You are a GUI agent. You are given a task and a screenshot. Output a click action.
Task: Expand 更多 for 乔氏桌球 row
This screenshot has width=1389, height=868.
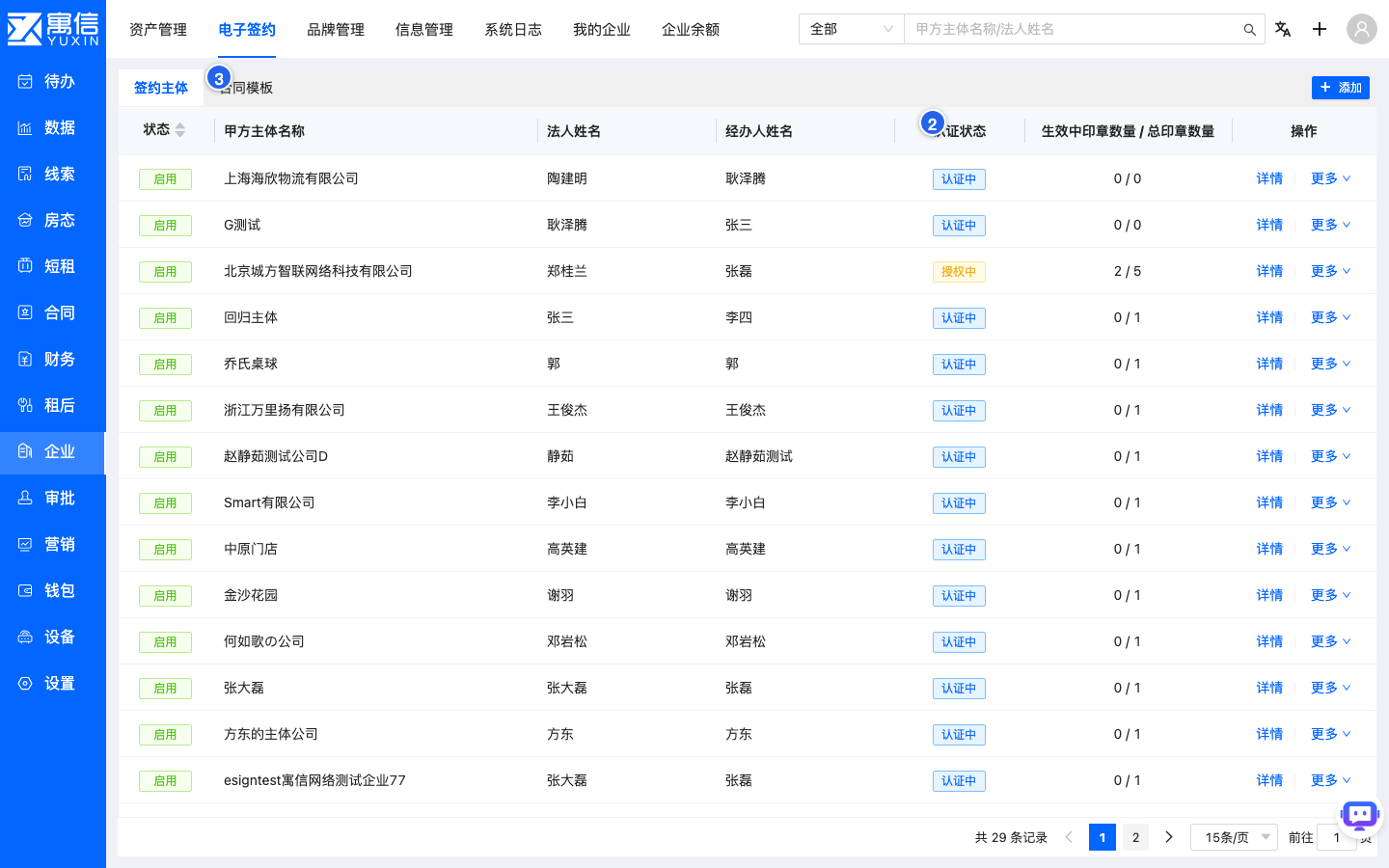tap(1330, 364)
